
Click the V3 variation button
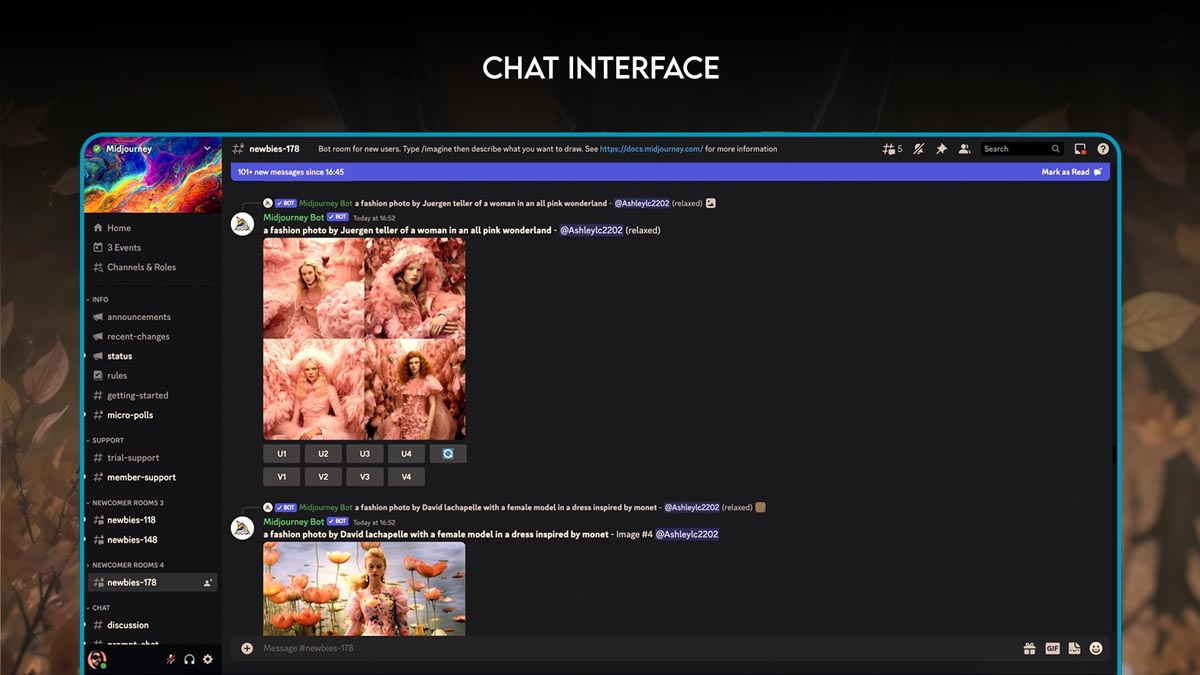pyautogui.click(x=365, y=477)
